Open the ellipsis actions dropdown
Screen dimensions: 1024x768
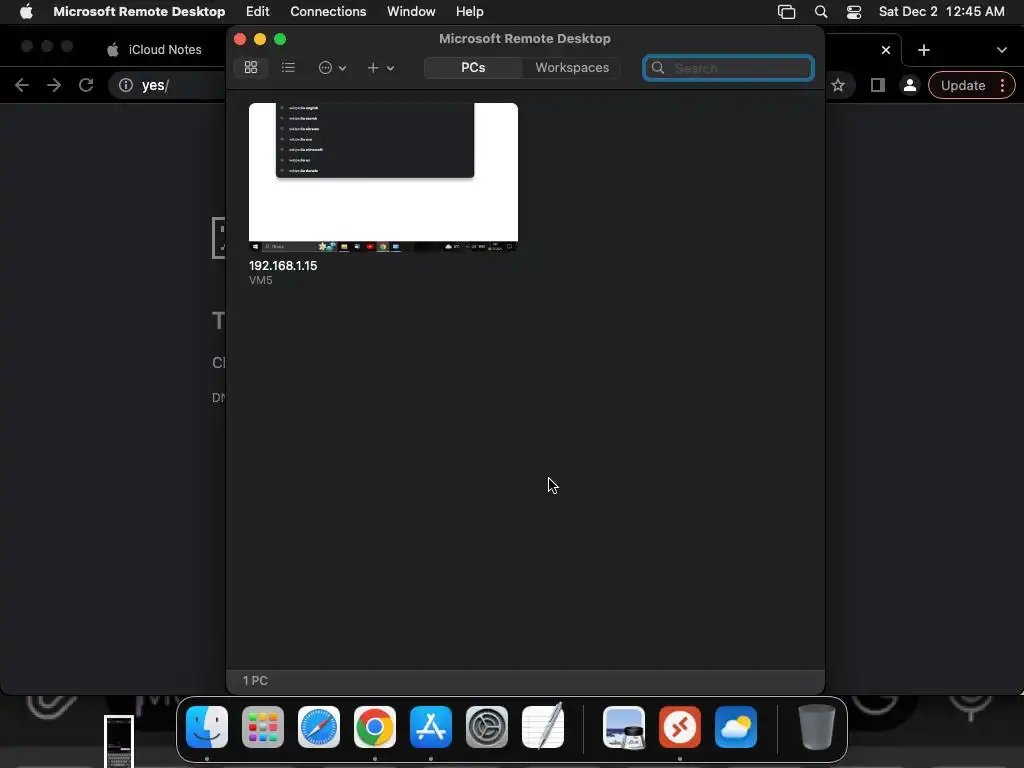332,67
